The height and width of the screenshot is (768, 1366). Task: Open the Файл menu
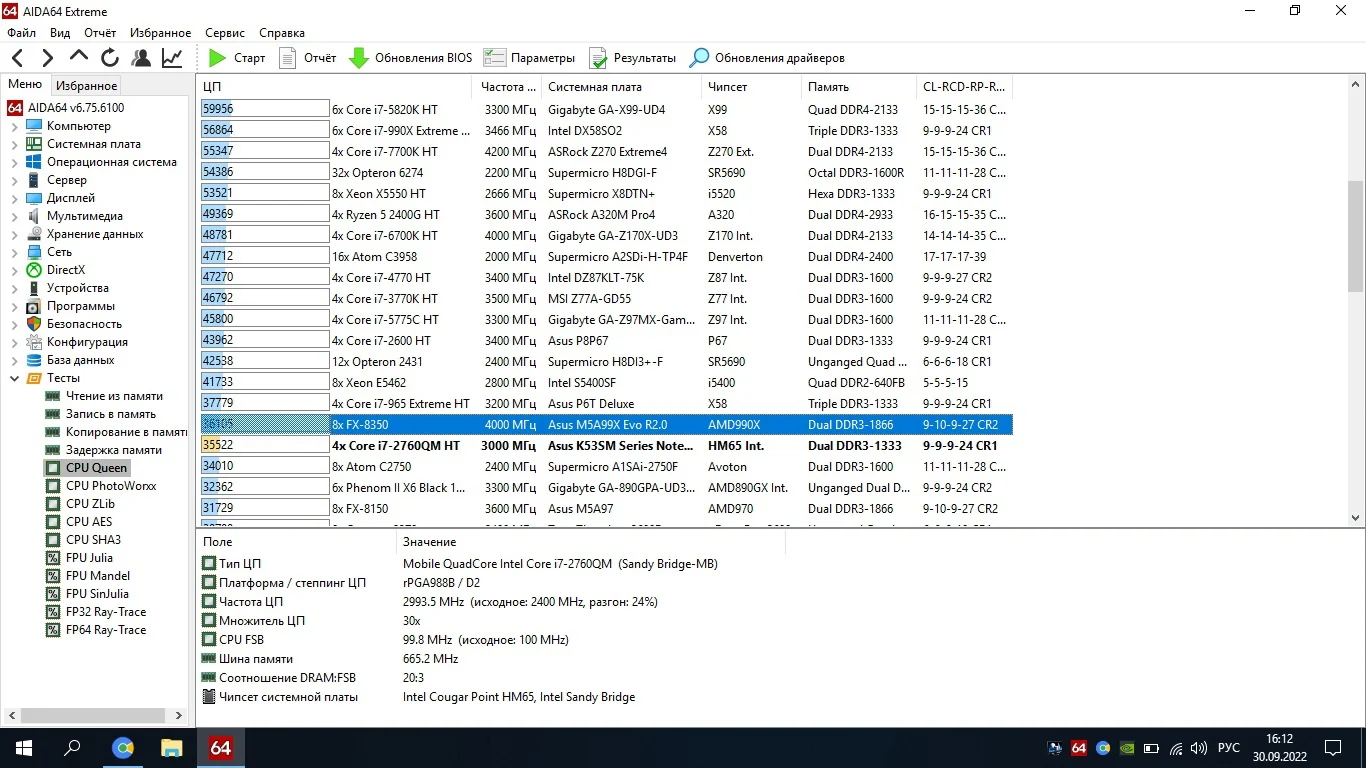point(21,33)
